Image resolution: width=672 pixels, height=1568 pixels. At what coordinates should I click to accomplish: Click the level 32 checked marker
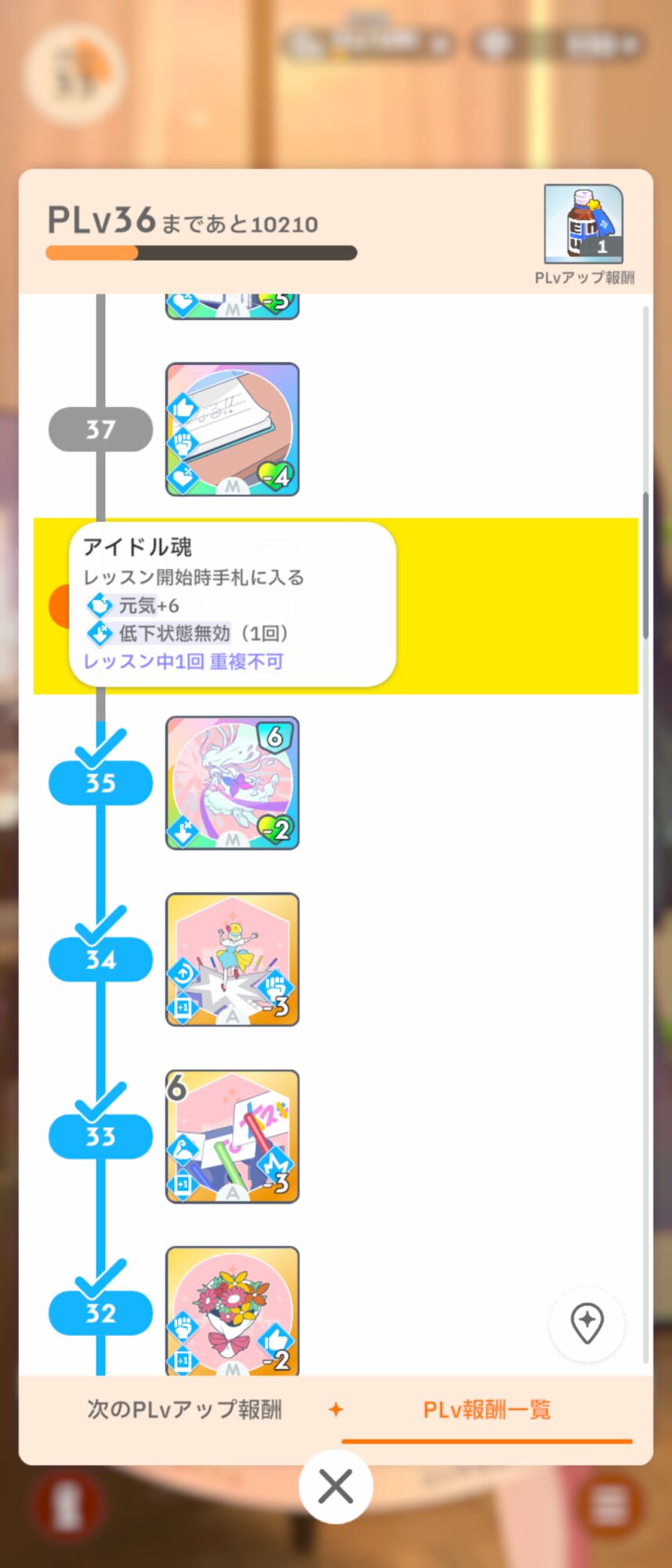100,1313
